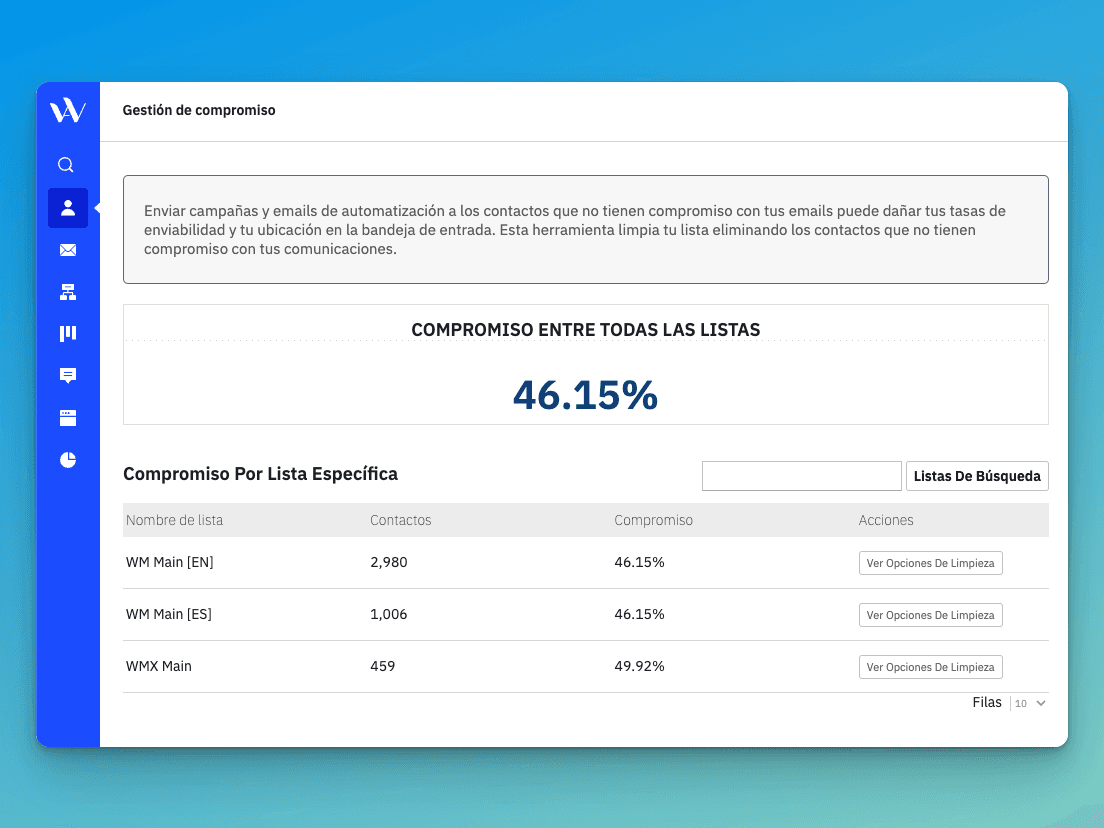
Task: Select the Contacts person icon
Action: coord(68,208)
